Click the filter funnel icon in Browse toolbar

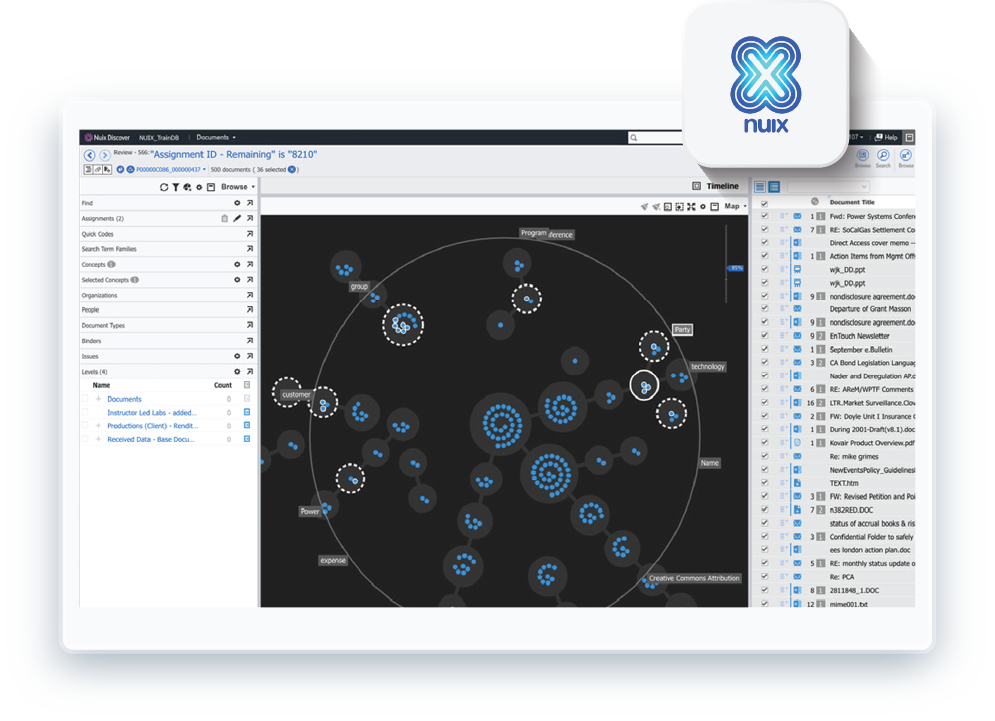point(176,187)
